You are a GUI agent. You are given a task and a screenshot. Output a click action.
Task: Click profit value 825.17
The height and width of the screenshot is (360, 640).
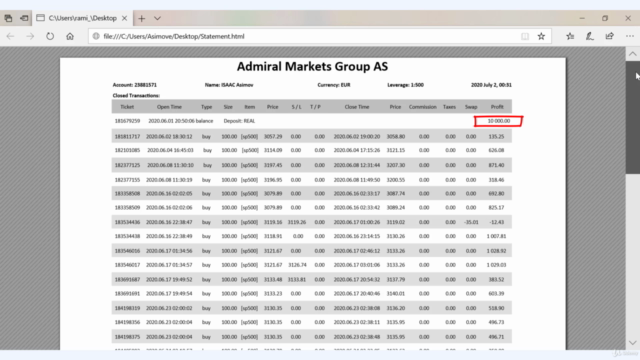click(x=496, y=207)
